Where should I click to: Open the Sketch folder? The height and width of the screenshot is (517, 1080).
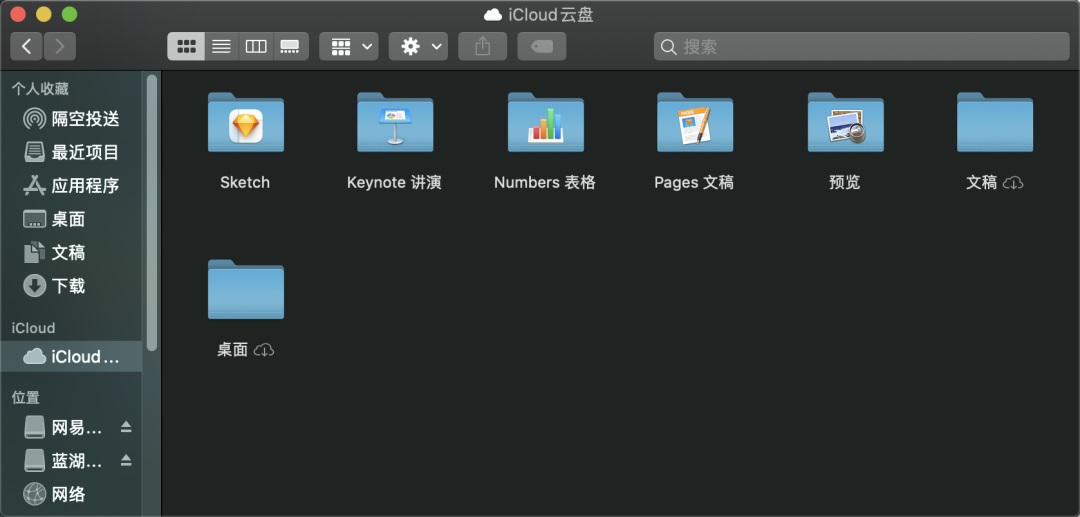pos(246,122)
